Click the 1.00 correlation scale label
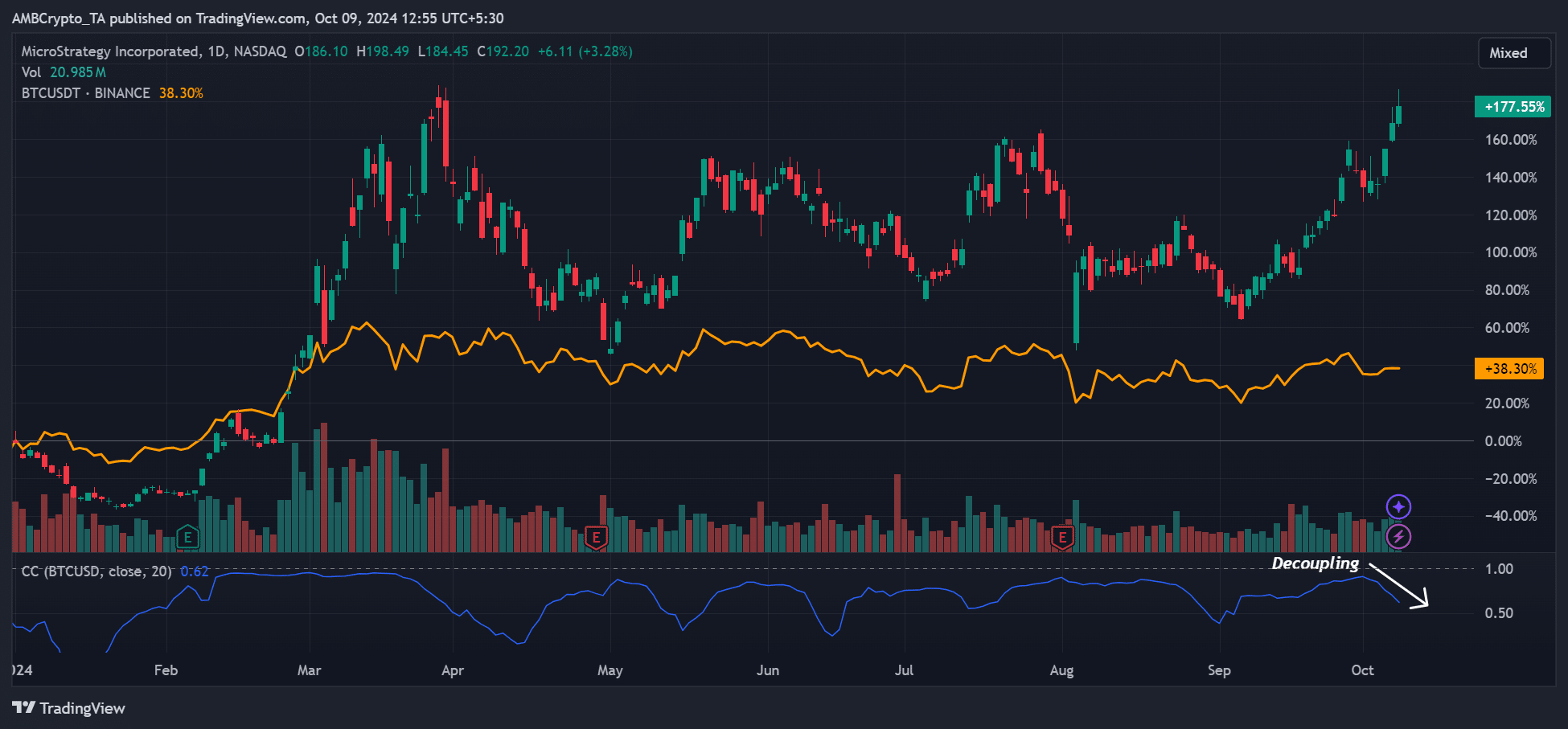The width and height of the screenshot is (1568, 729). [1499, 569]
